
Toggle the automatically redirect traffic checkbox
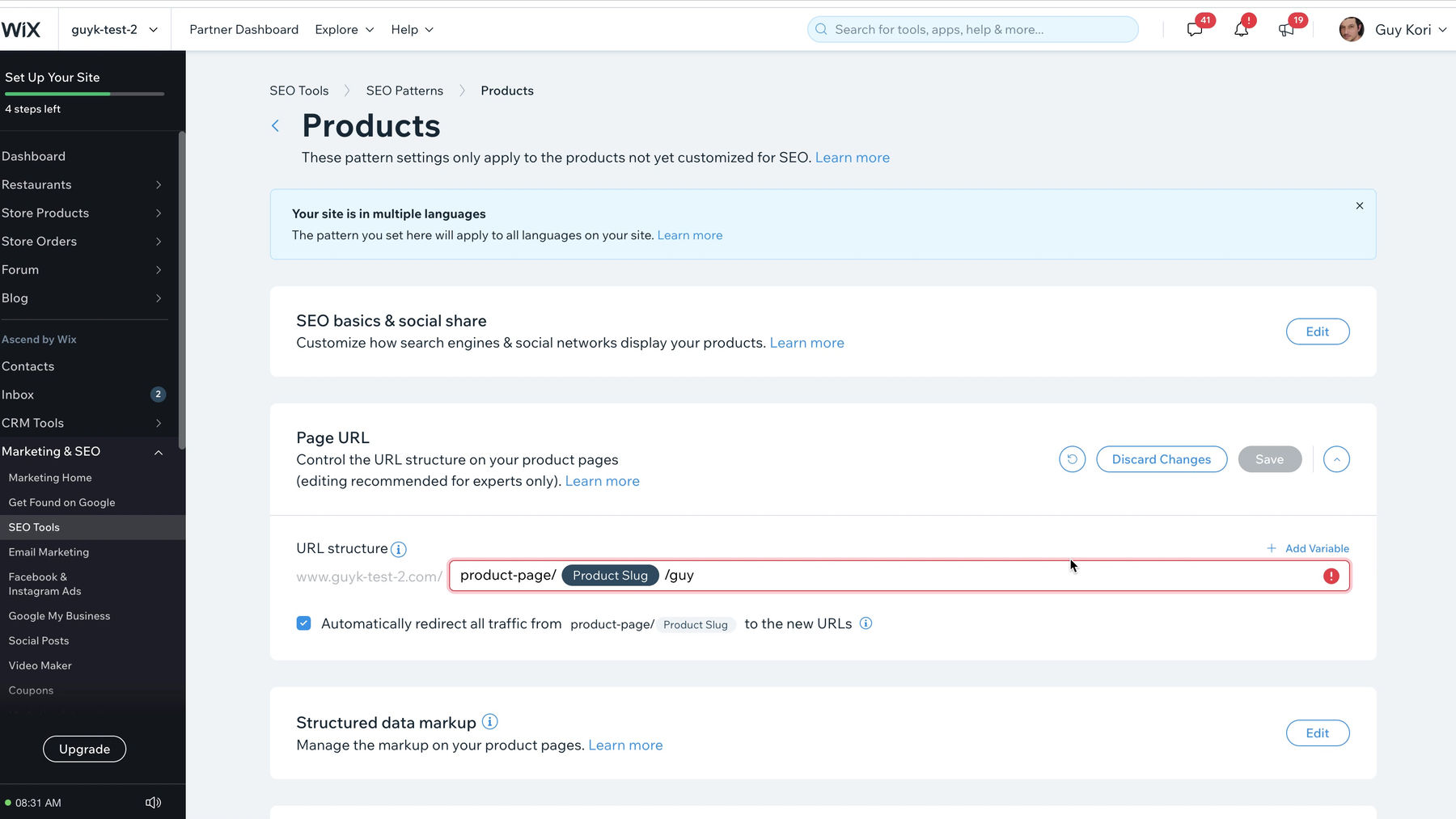pos(304,623)
